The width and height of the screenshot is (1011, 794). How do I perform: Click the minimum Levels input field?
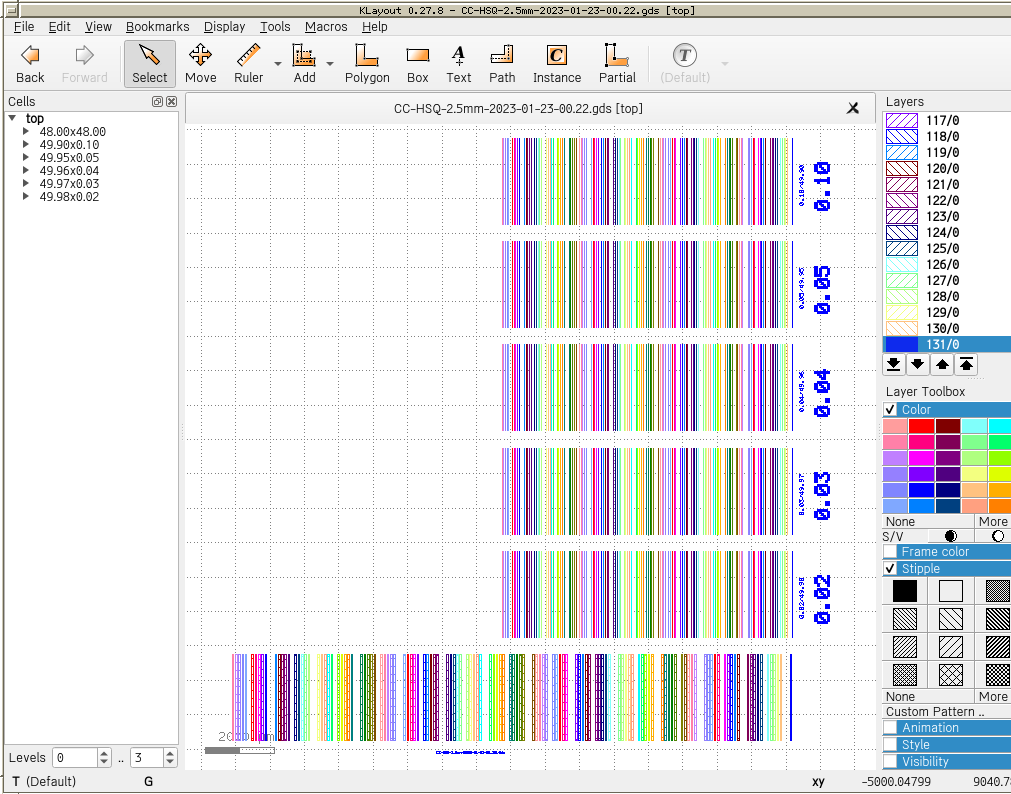pos(75,757)
